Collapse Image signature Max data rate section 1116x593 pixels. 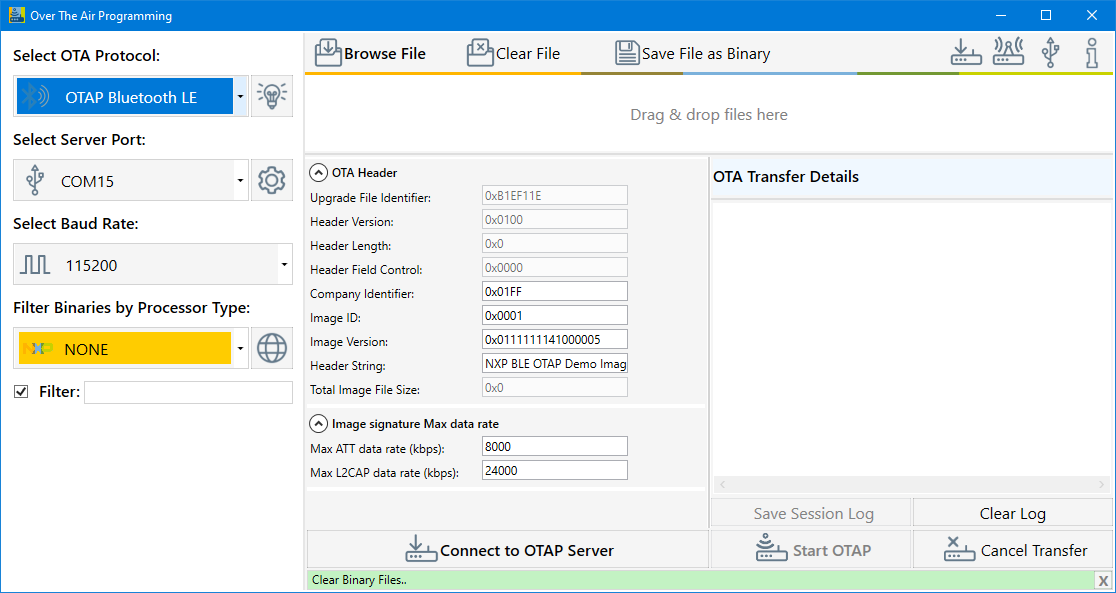click(318, 423)
